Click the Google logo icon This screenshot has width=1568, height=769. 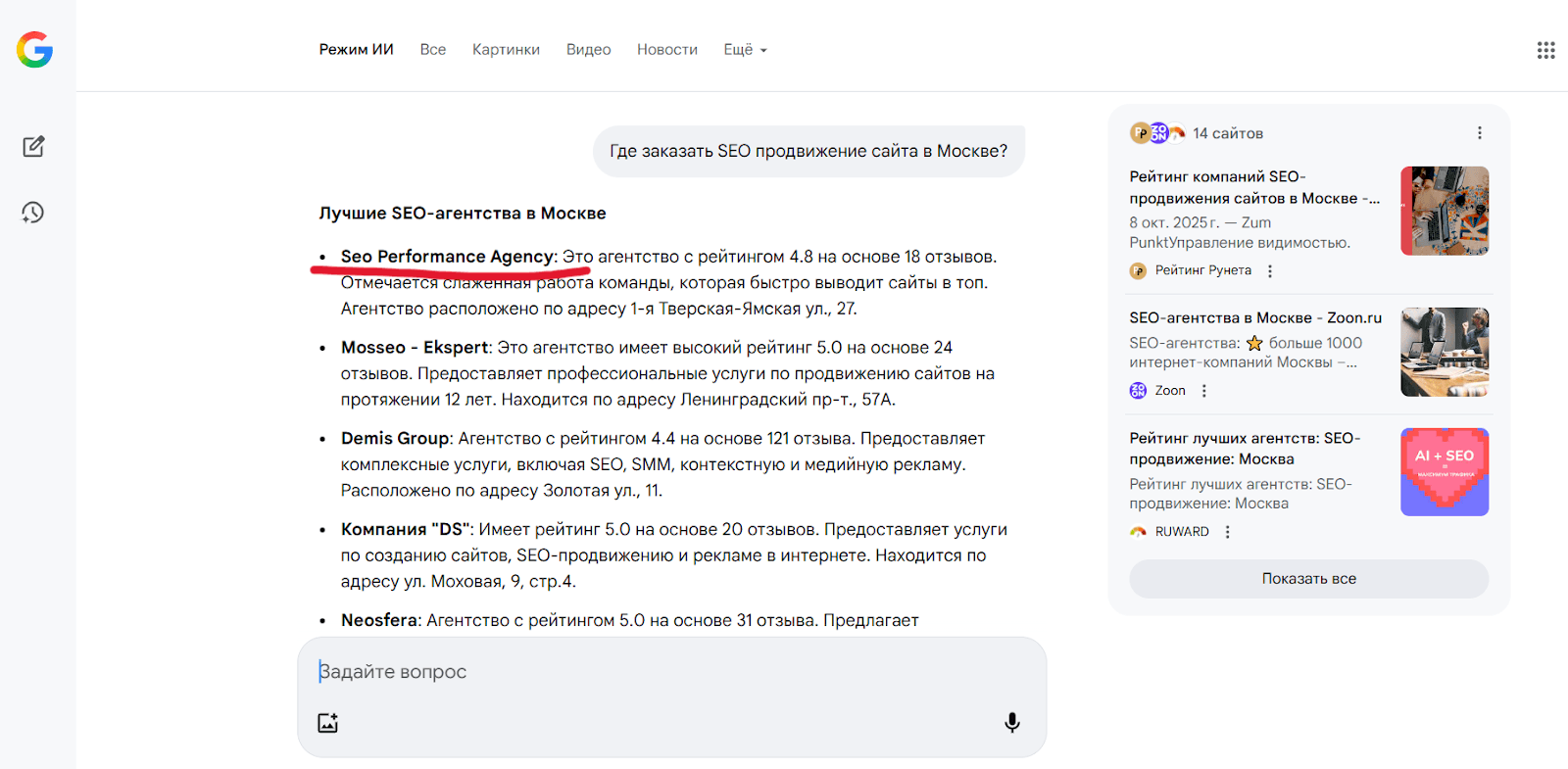pos(34,49)
